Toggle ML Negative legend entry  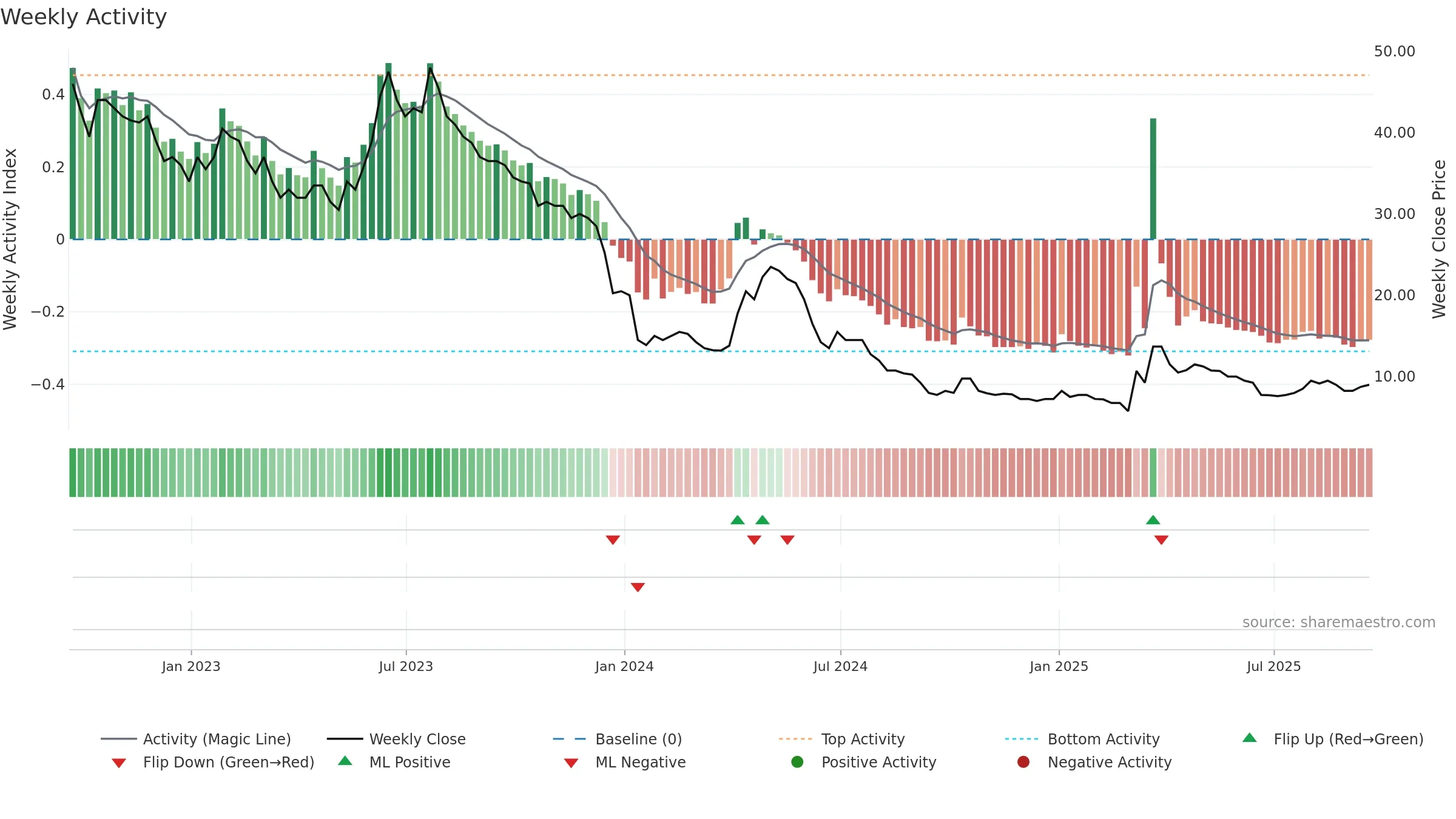625,762
